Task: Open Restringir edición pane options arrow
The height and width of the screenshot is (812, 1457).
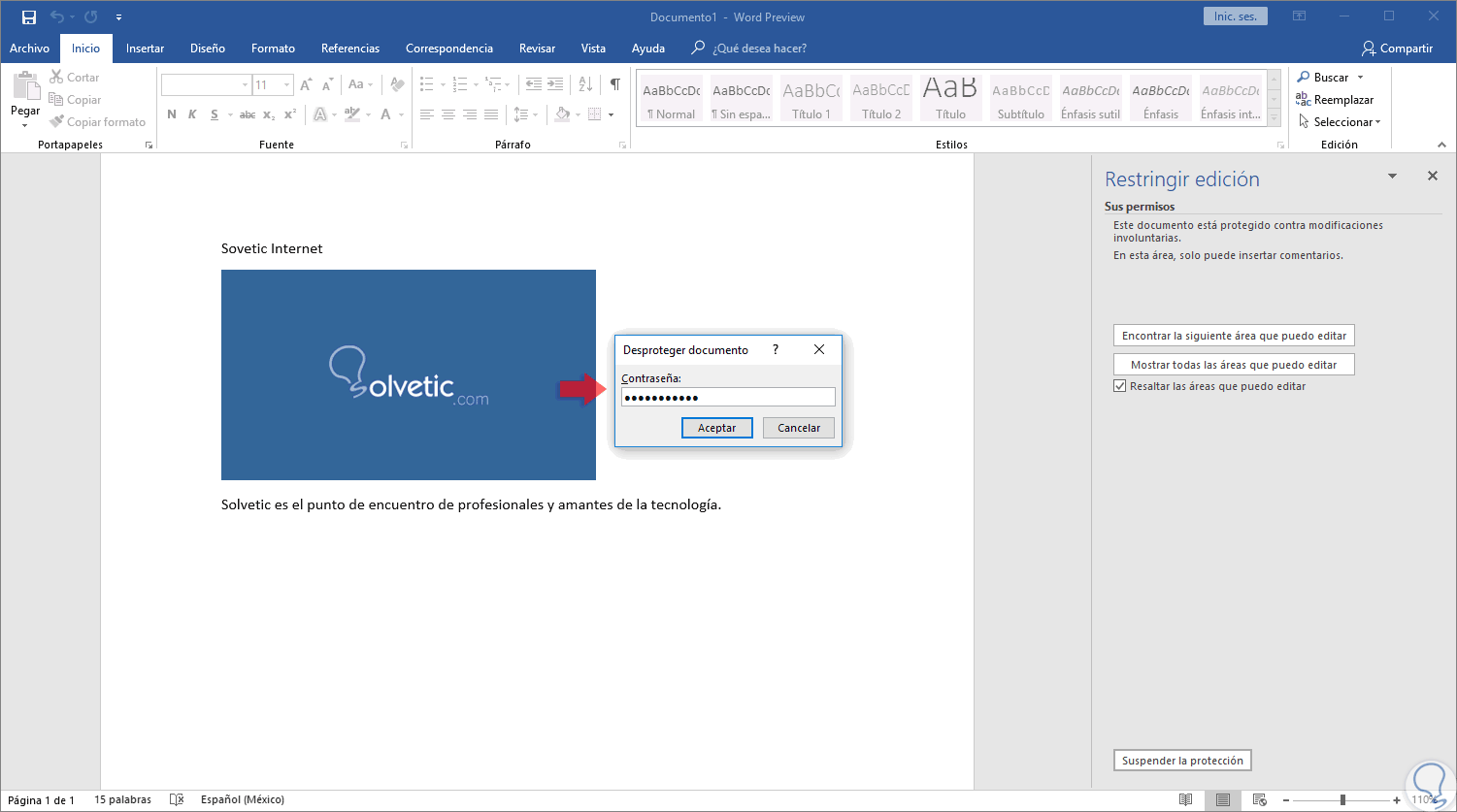Action: tap(1392, 177)
